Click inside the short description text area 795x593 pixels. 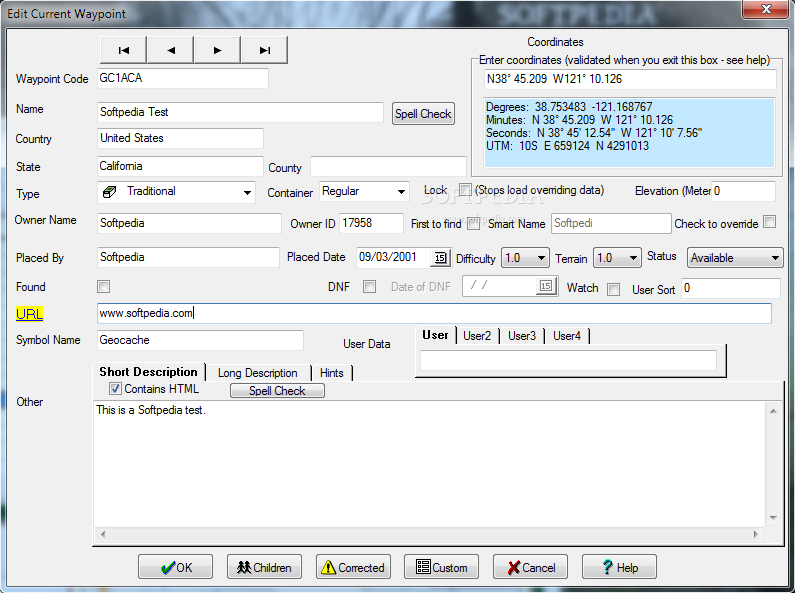coord(429,464)
